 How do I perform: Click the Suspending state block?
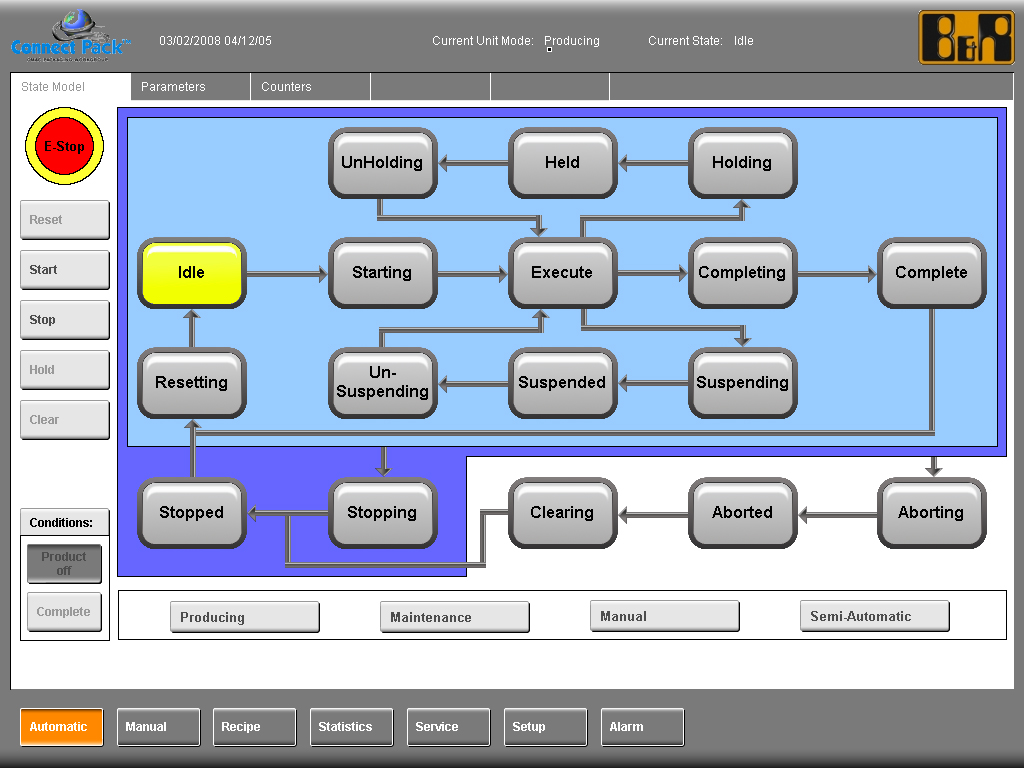[743, 383]
